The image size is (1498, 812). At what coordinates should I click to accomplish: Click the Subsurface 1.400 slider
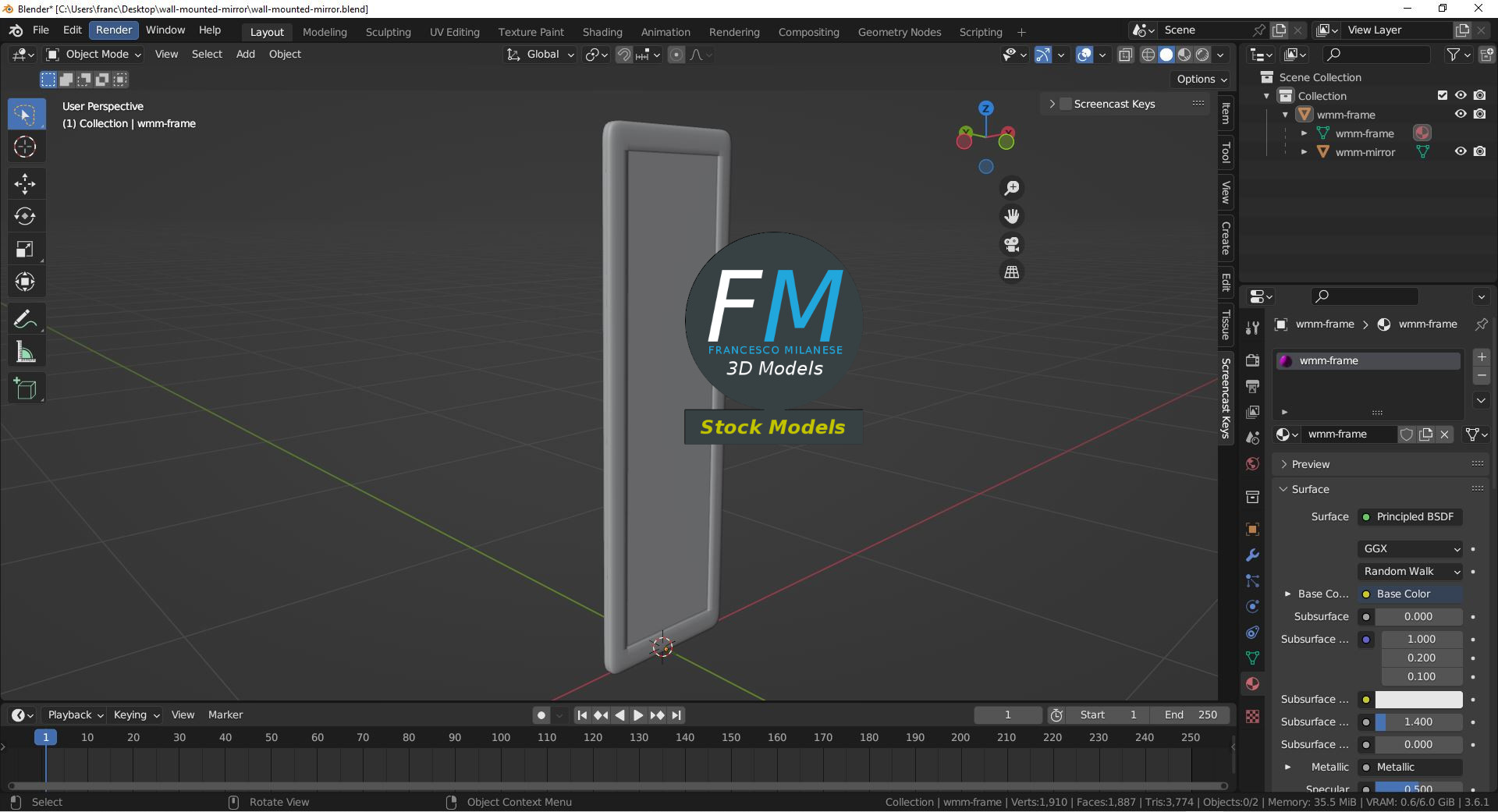(x=1418, y=722)
